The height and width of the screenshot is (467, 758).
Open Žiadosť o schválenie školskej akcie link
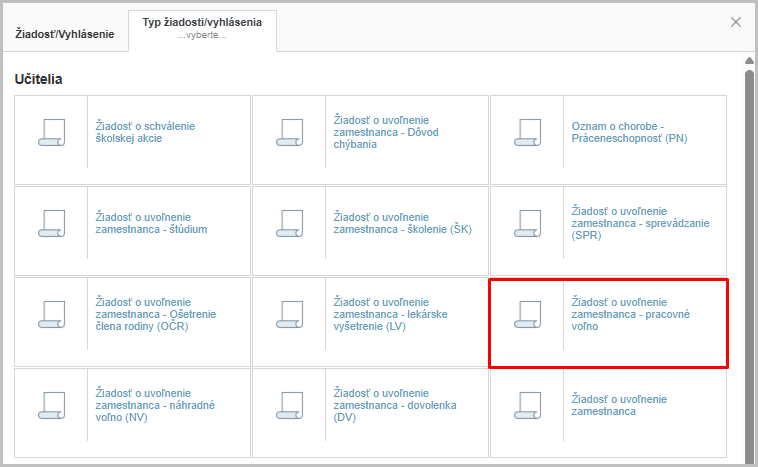click(145, 132)
